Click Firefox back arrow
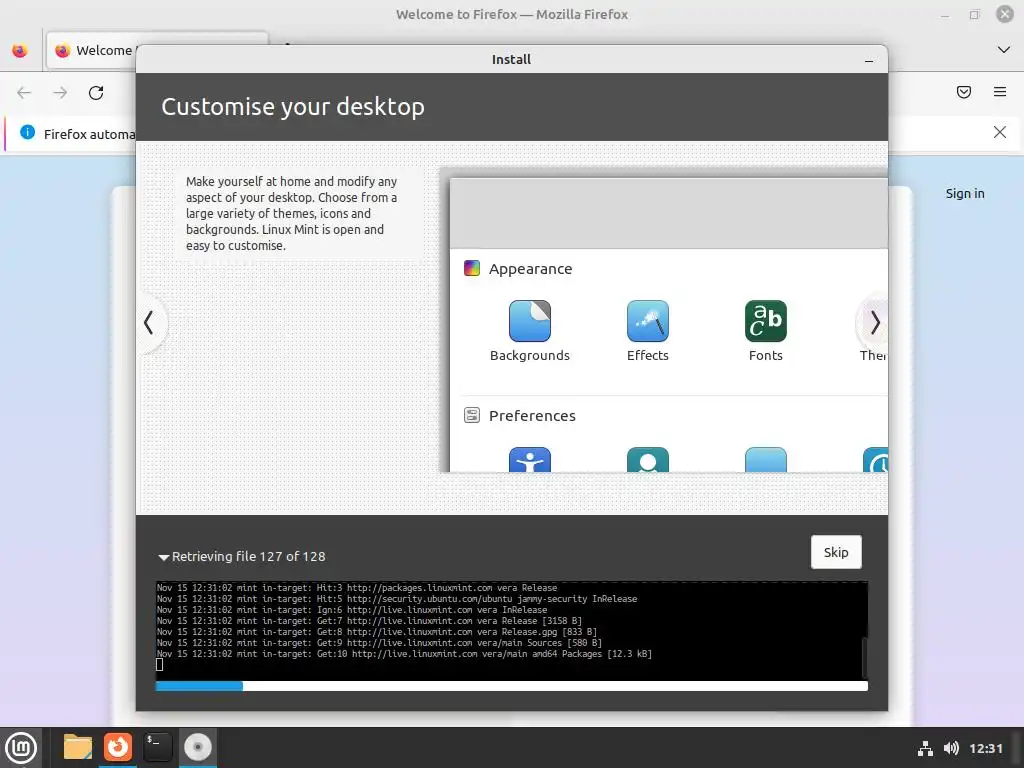The height and width of the screenshot is (768, 1024). click(24, 93)
